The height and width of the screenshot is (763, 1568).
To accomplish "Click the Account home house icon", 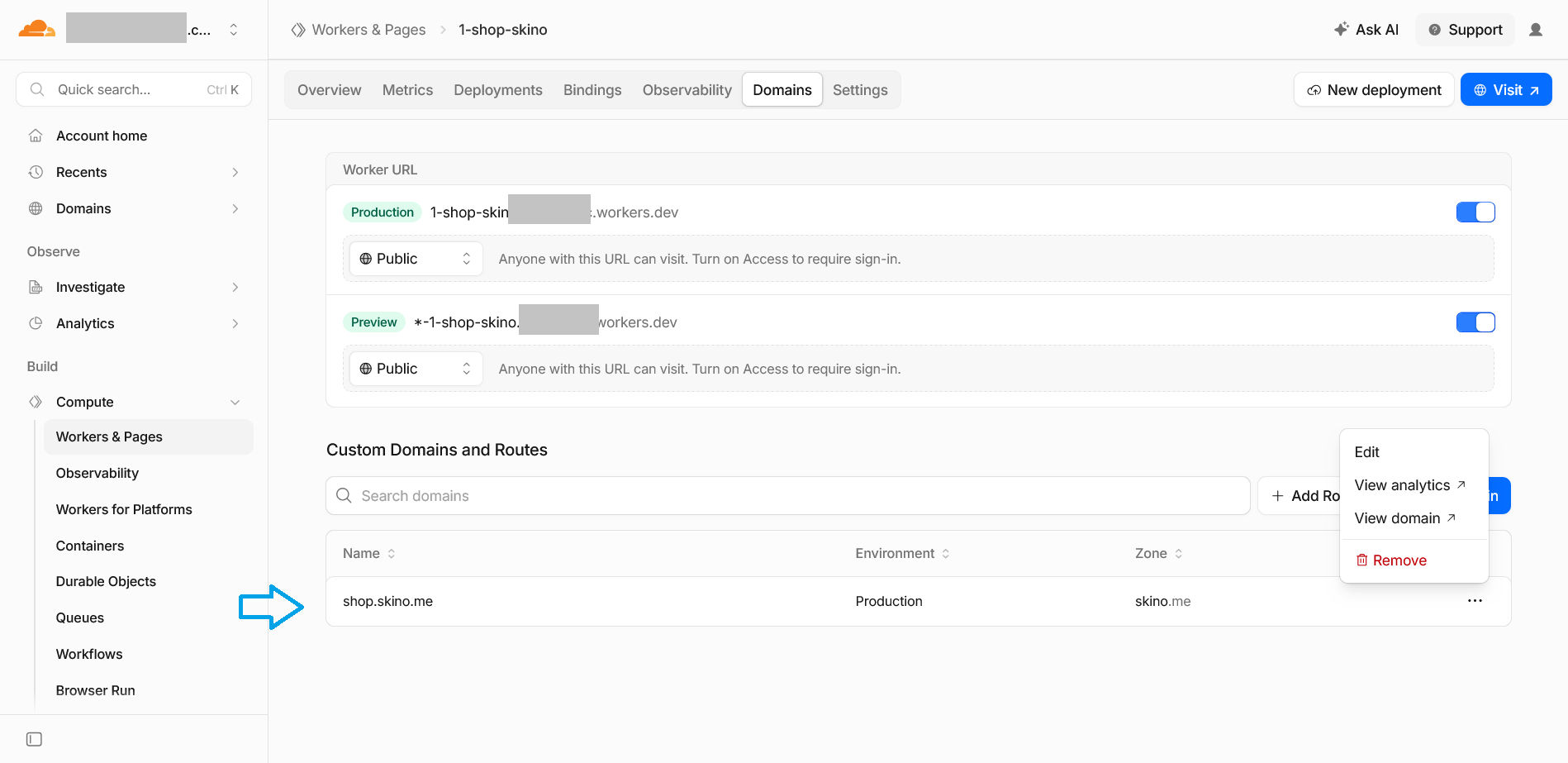I will [36, 136].
